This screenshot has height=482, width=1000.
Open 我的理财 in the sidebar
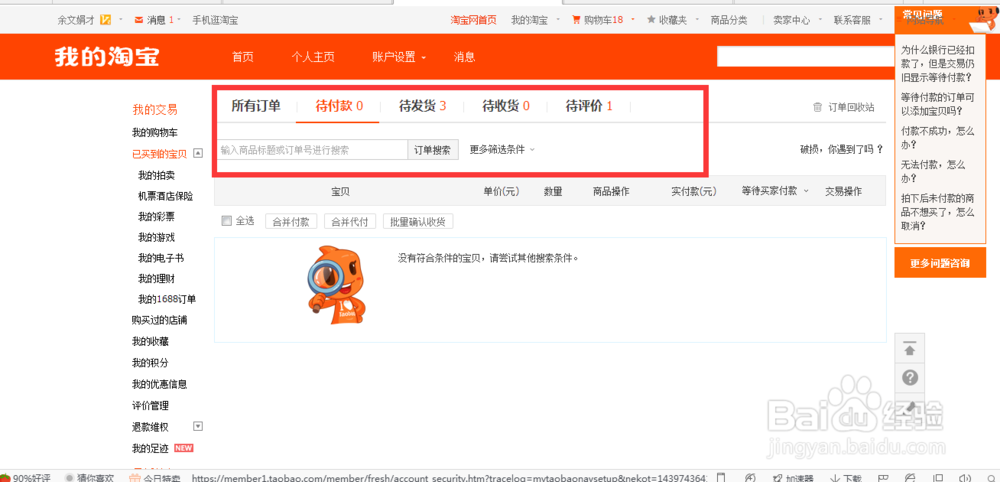pos(156,279)
